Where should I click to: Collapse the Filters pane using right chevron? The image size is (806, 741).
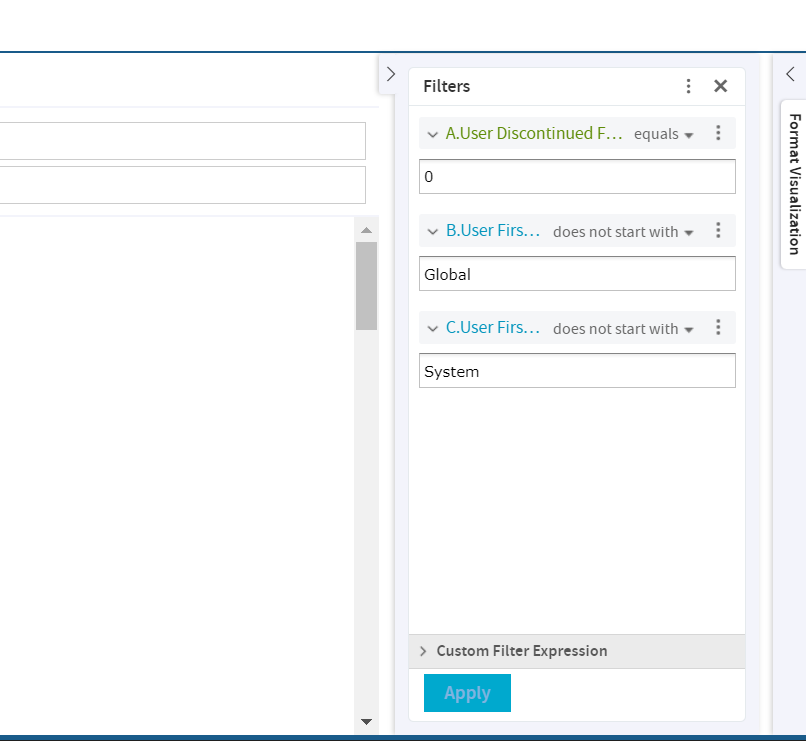(391, 75)
